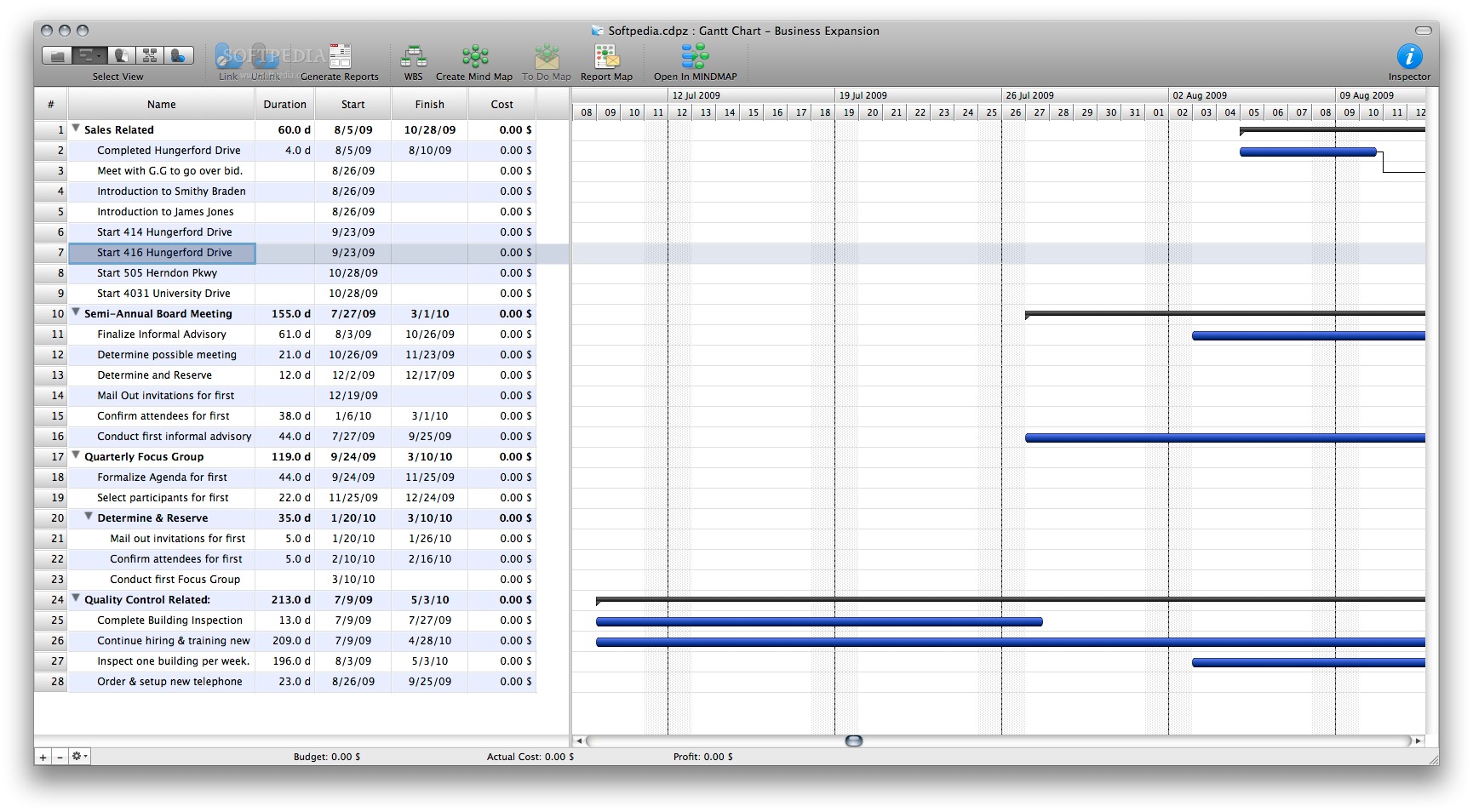
Task: Click the minus button to remove a task
Action: (x=60, y=757)
